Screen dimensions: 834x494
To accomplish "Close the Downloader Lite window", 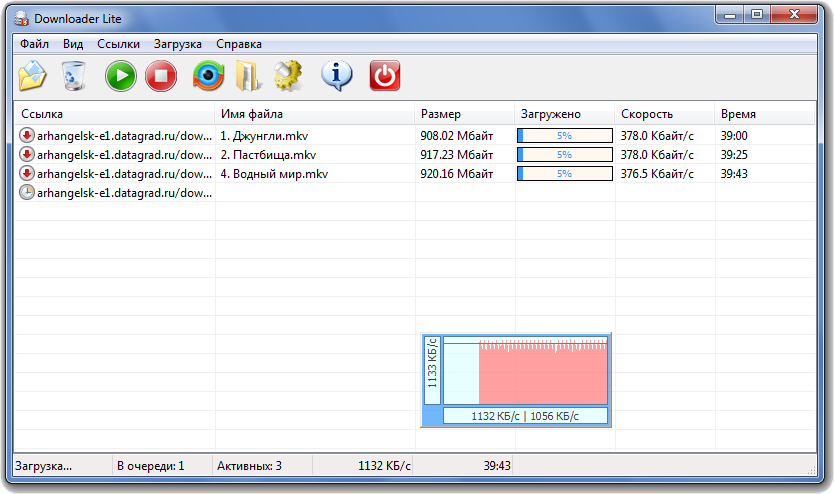I will click(x=794, y=15).
